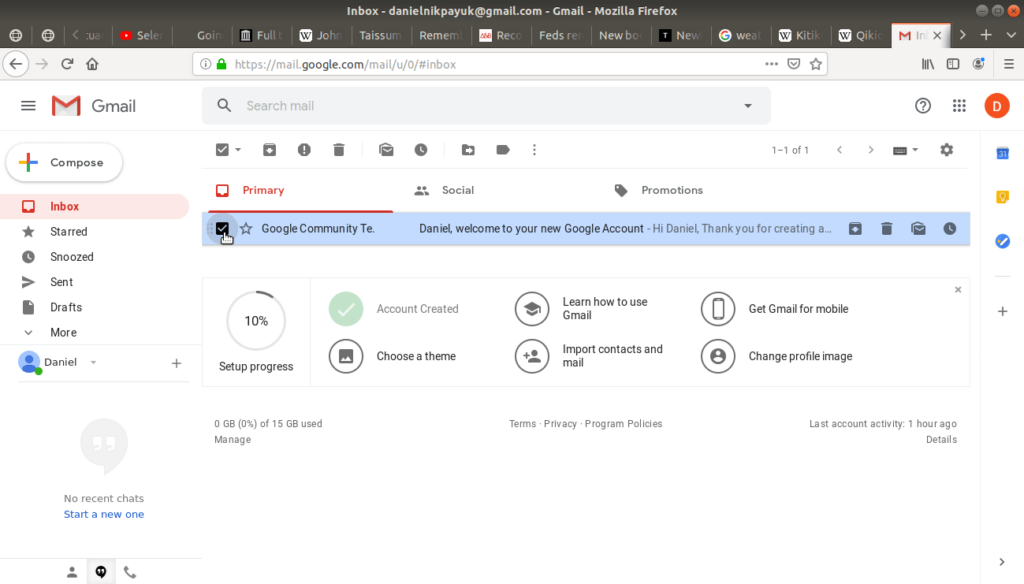Open Google Tasks side panel icon
This screenshot has width=1024, height=584.
1002,241
